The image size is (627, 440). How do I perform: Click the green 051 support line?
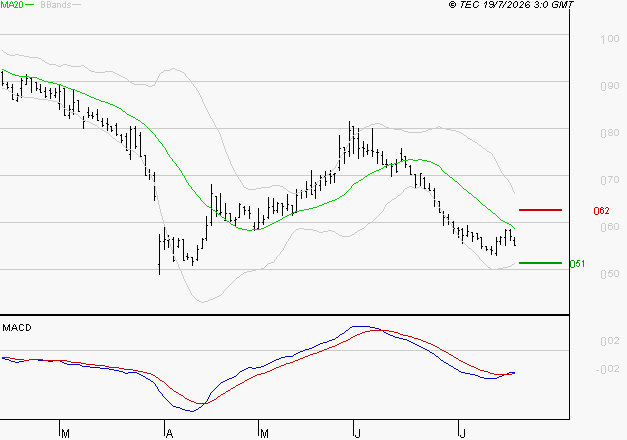tap(540, 263)
